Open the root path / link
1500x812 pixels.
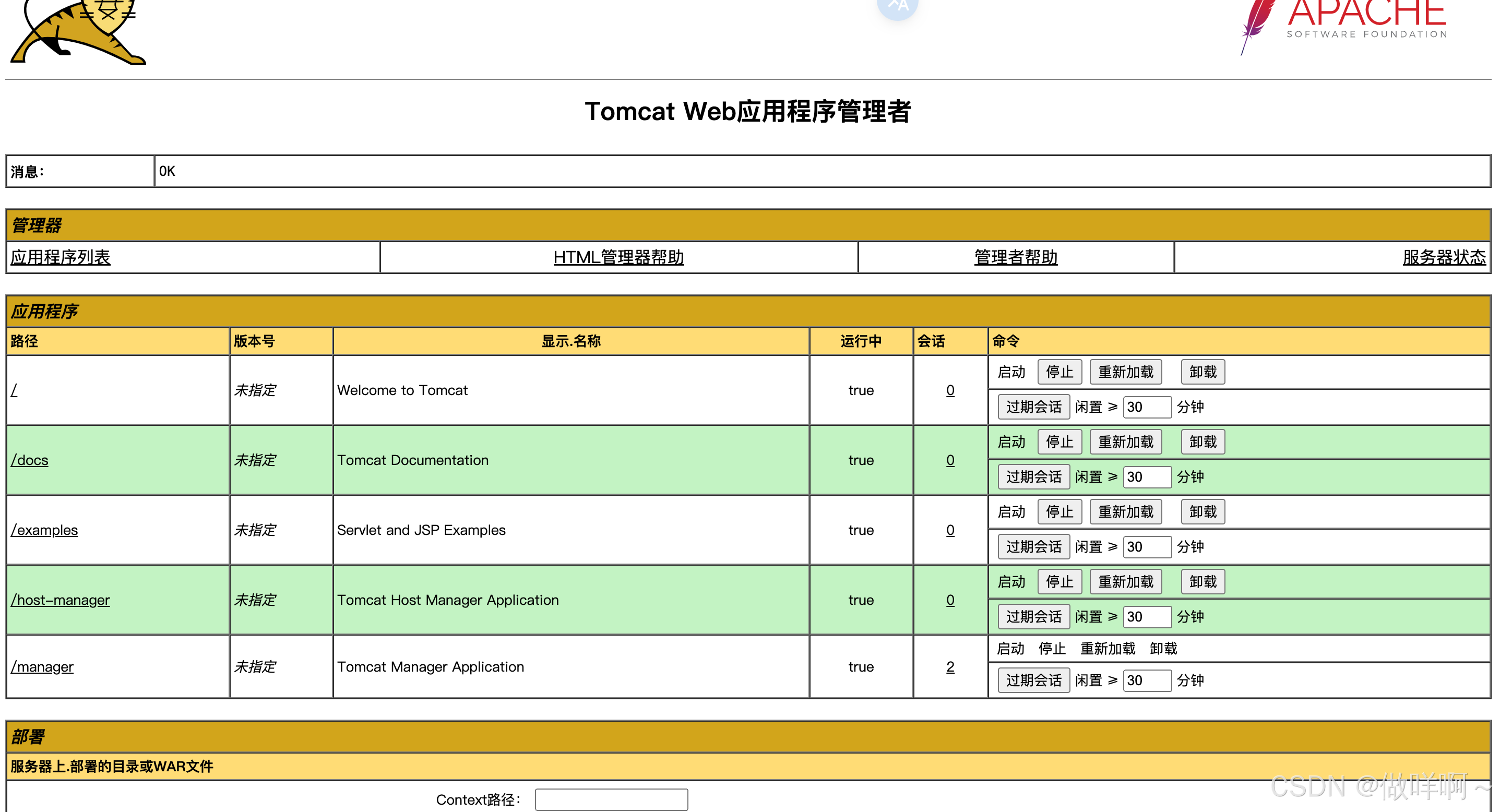tap(14, 390)
